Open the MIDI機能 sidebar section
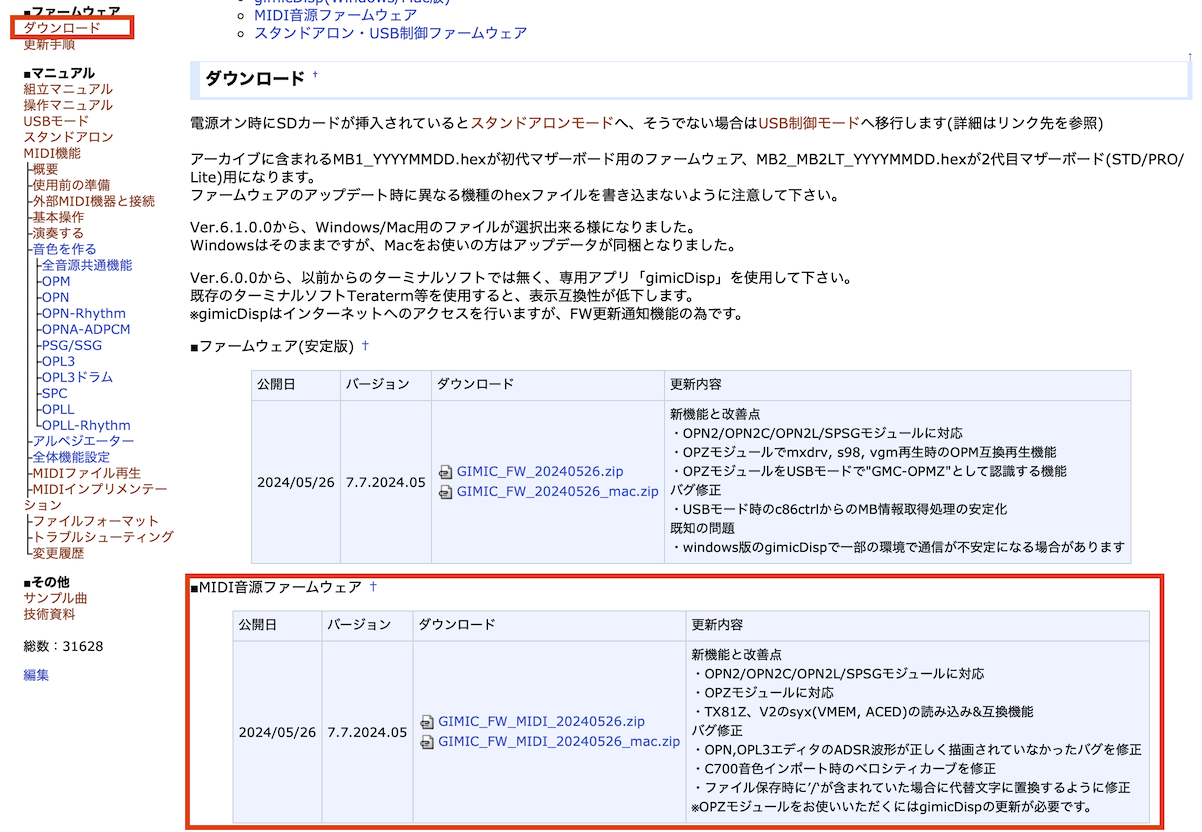The width and height of the screenshot is (1202, 832). (x=52, y=153)
